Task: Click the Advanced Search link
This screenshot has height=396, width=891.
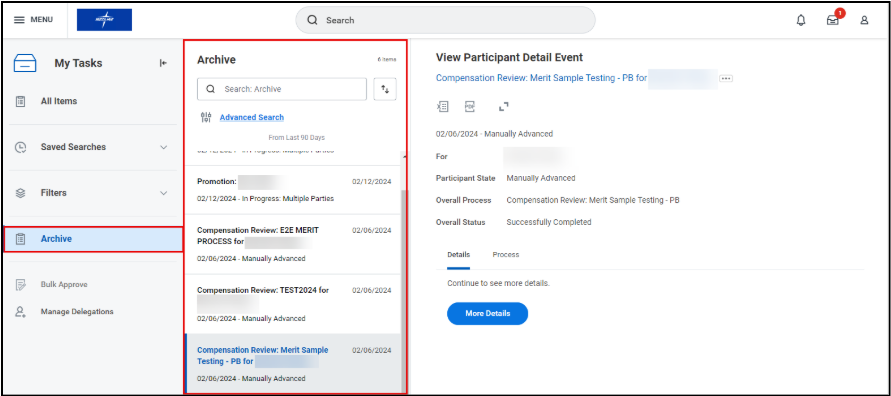Action: point(252,118)
